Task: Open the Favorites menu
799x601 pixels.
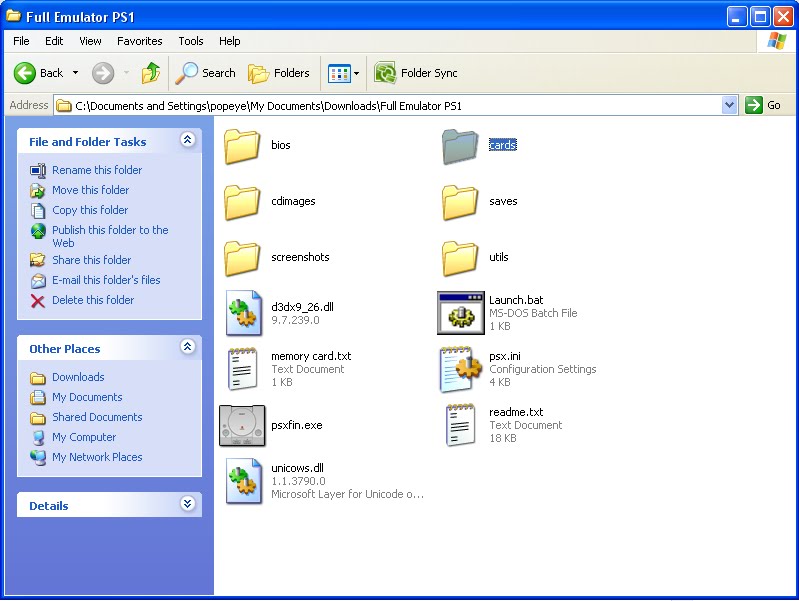Action: 140,41
